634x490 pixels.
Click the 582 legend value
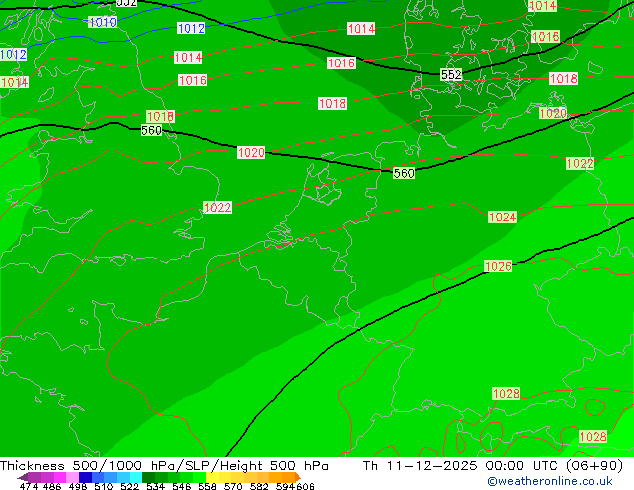point(259,486)
